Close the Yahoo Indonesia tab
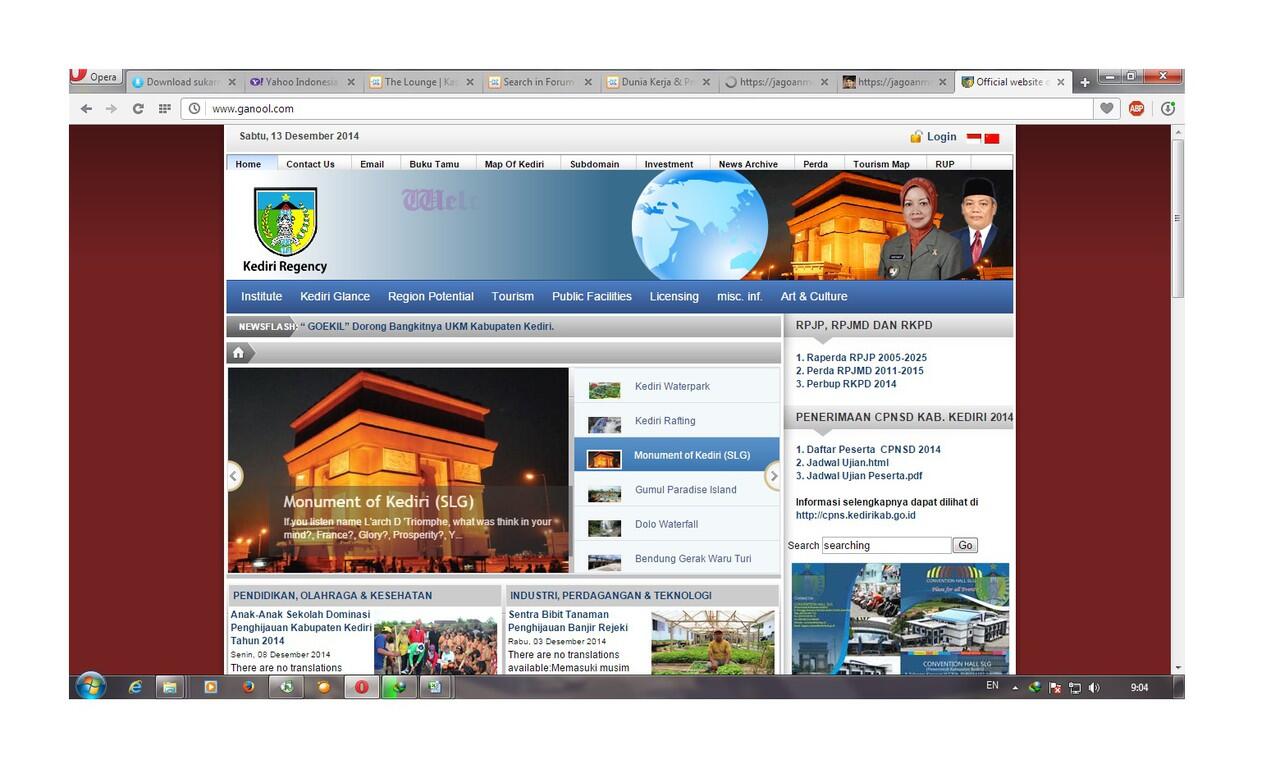 click(x=351, y=82)
